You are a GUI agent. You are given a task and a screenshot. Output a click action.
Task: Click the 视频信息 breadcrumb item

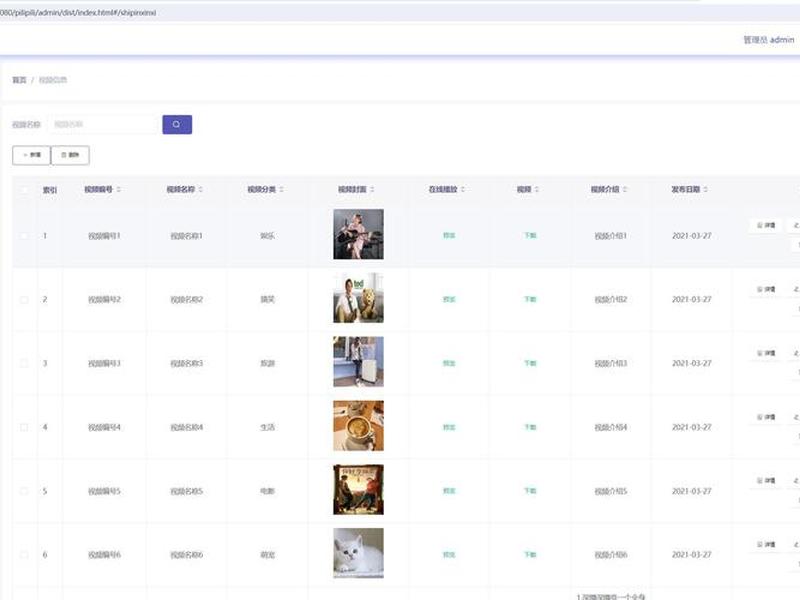(53, 80)
